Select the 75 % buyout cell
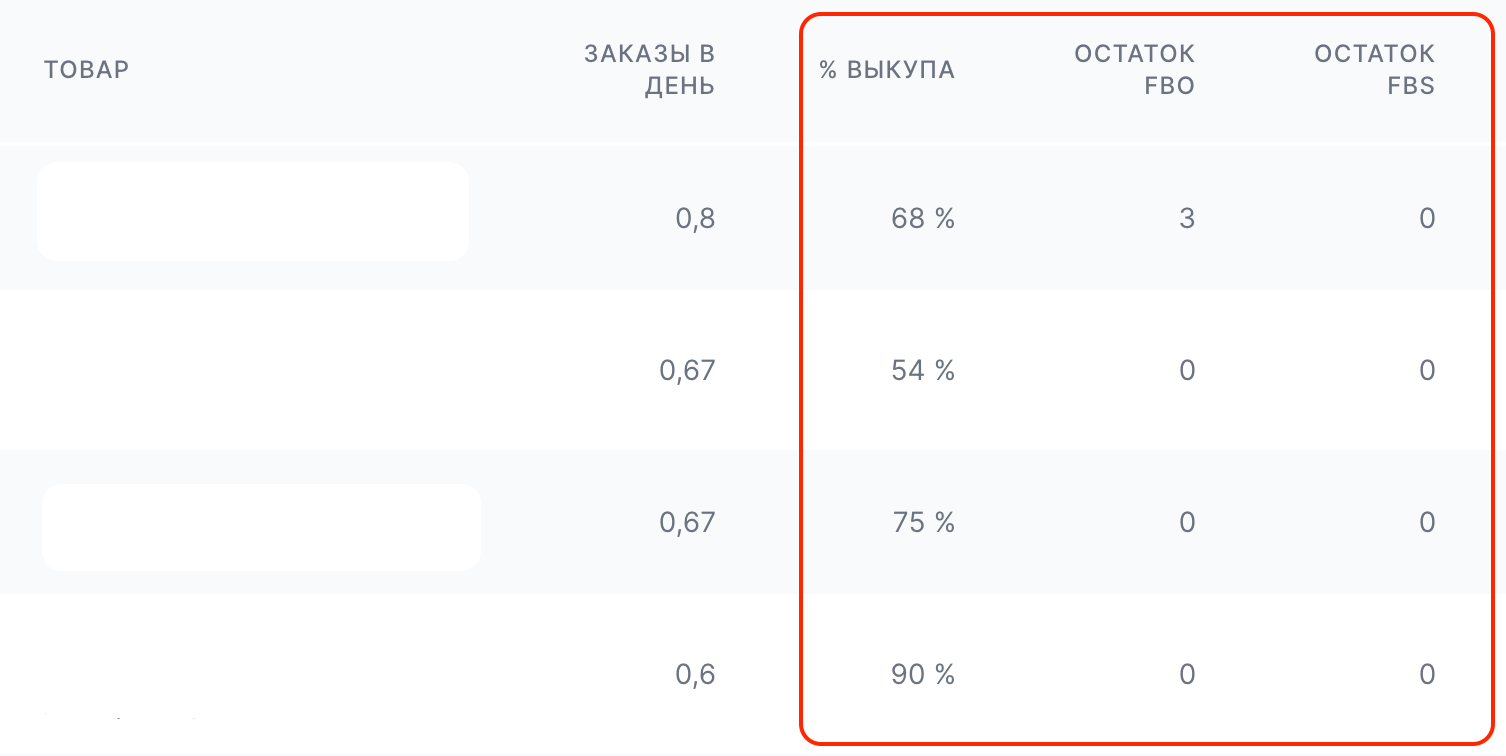 pyautogui.click(x=922, y=522)
